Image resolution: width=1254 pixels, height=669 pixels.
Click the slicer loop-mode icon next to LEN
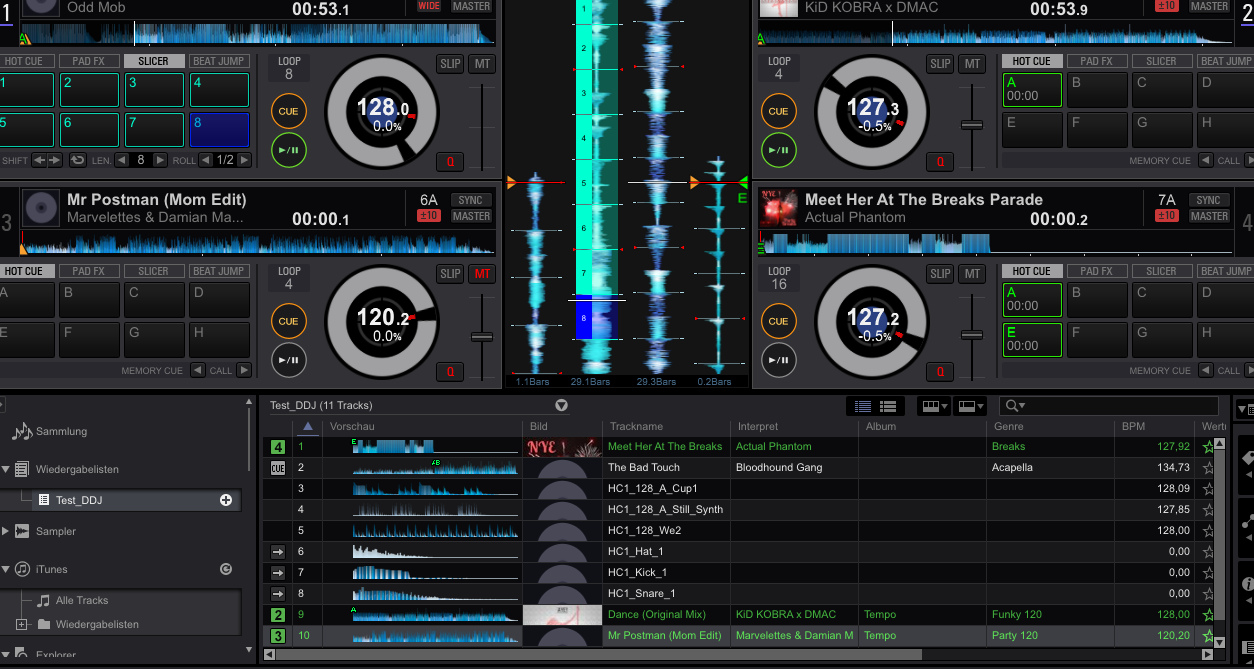(x=77, y=160)
